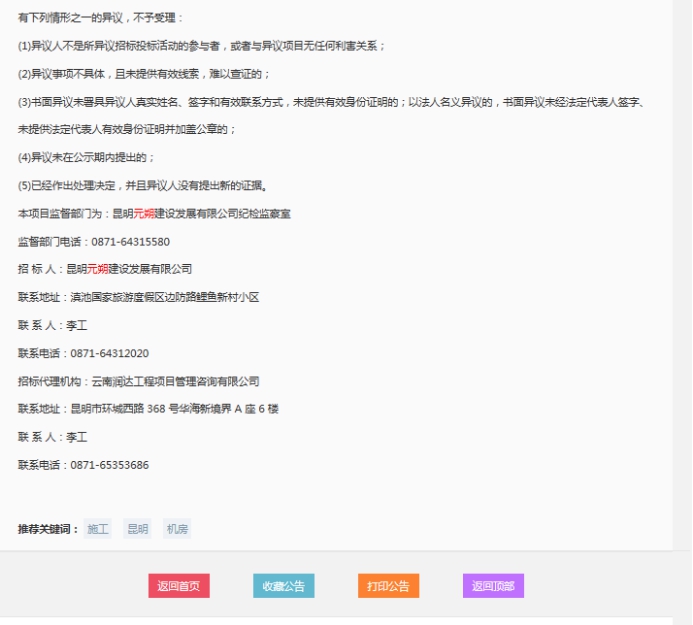Click rule (4) 异议未在公示期内提出的
This screenshot has width=693, height=625.
(86, 158)
